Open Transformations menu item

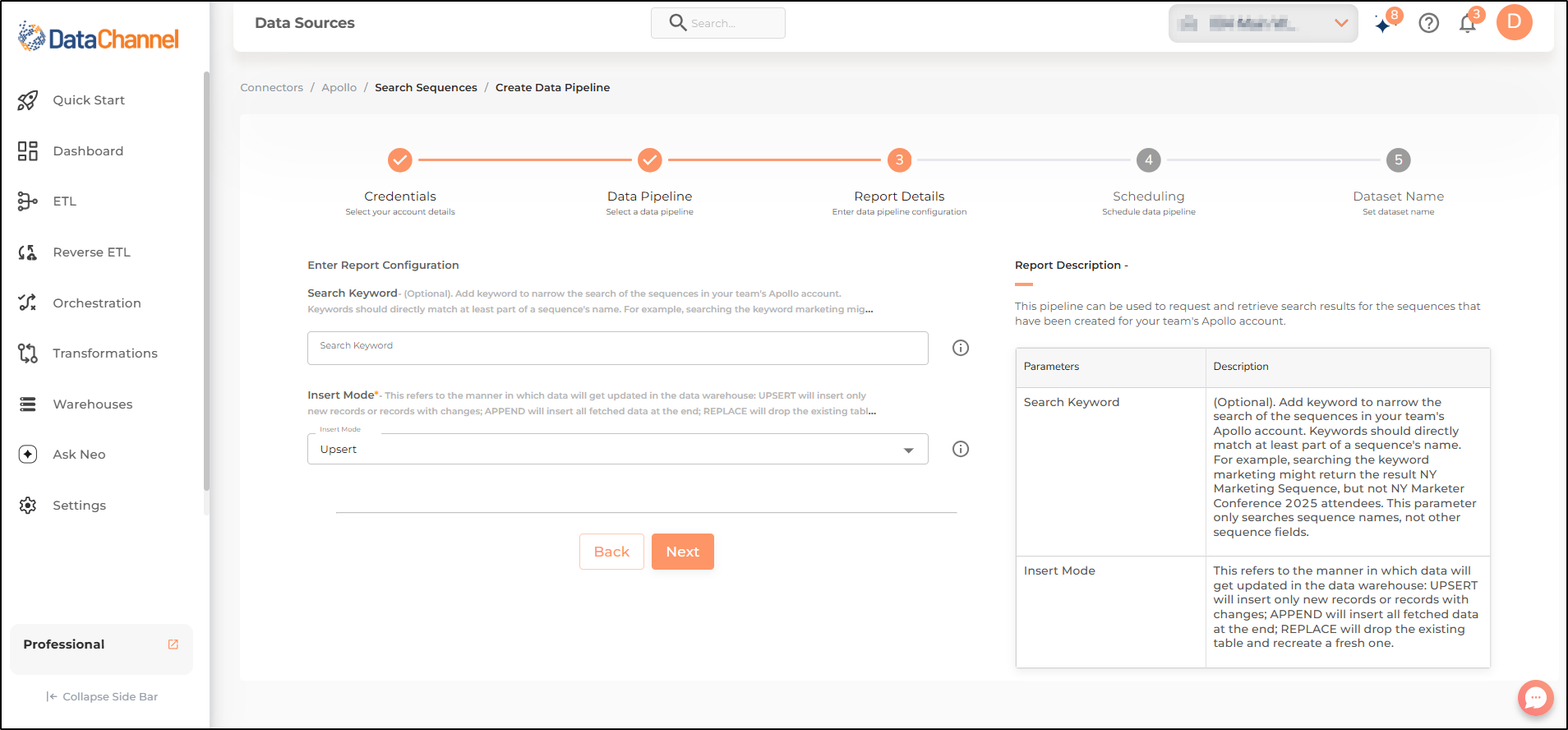click(x=105, y=353)
